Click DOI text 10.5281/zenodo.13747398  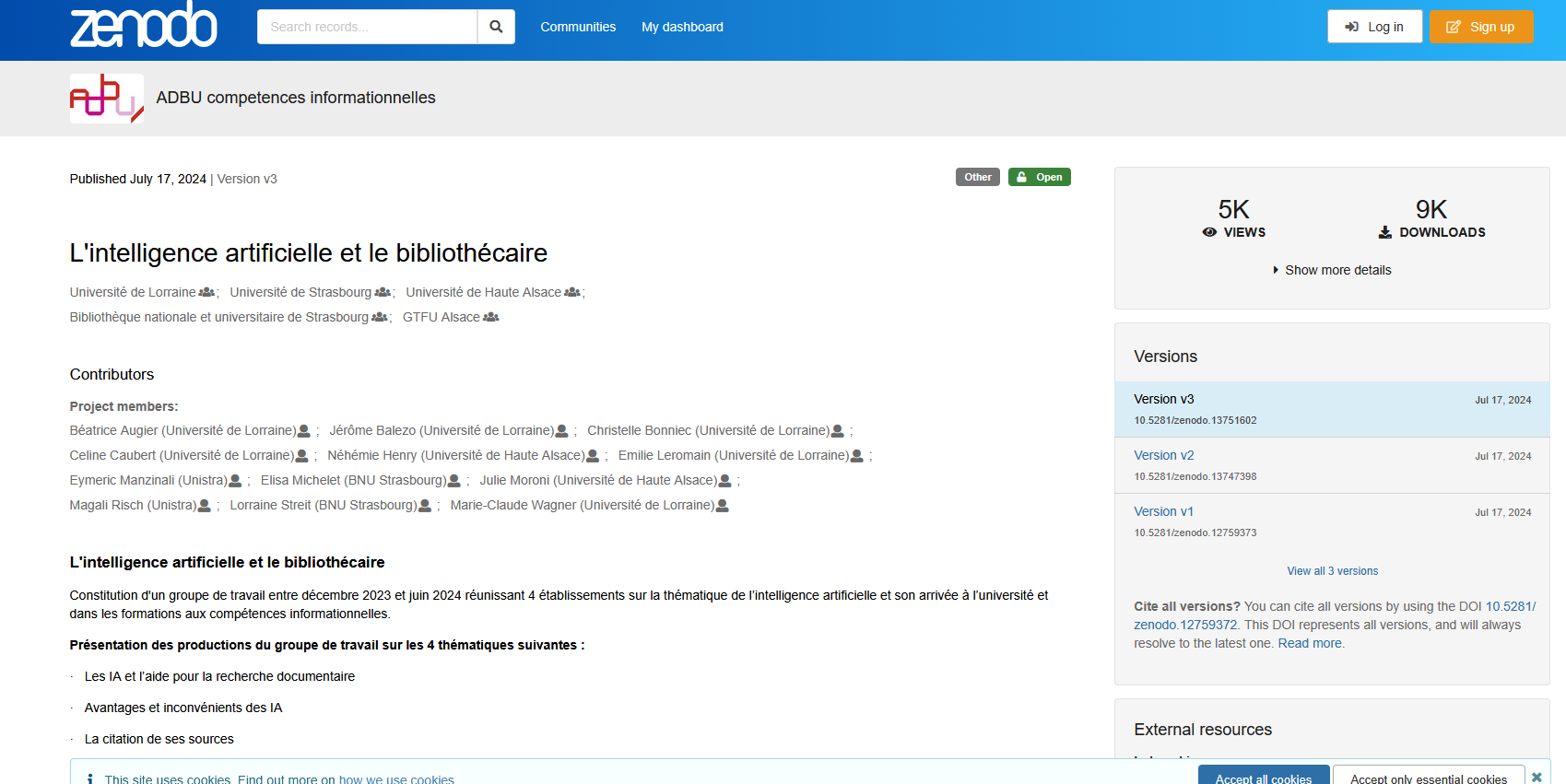(1195, 476)
